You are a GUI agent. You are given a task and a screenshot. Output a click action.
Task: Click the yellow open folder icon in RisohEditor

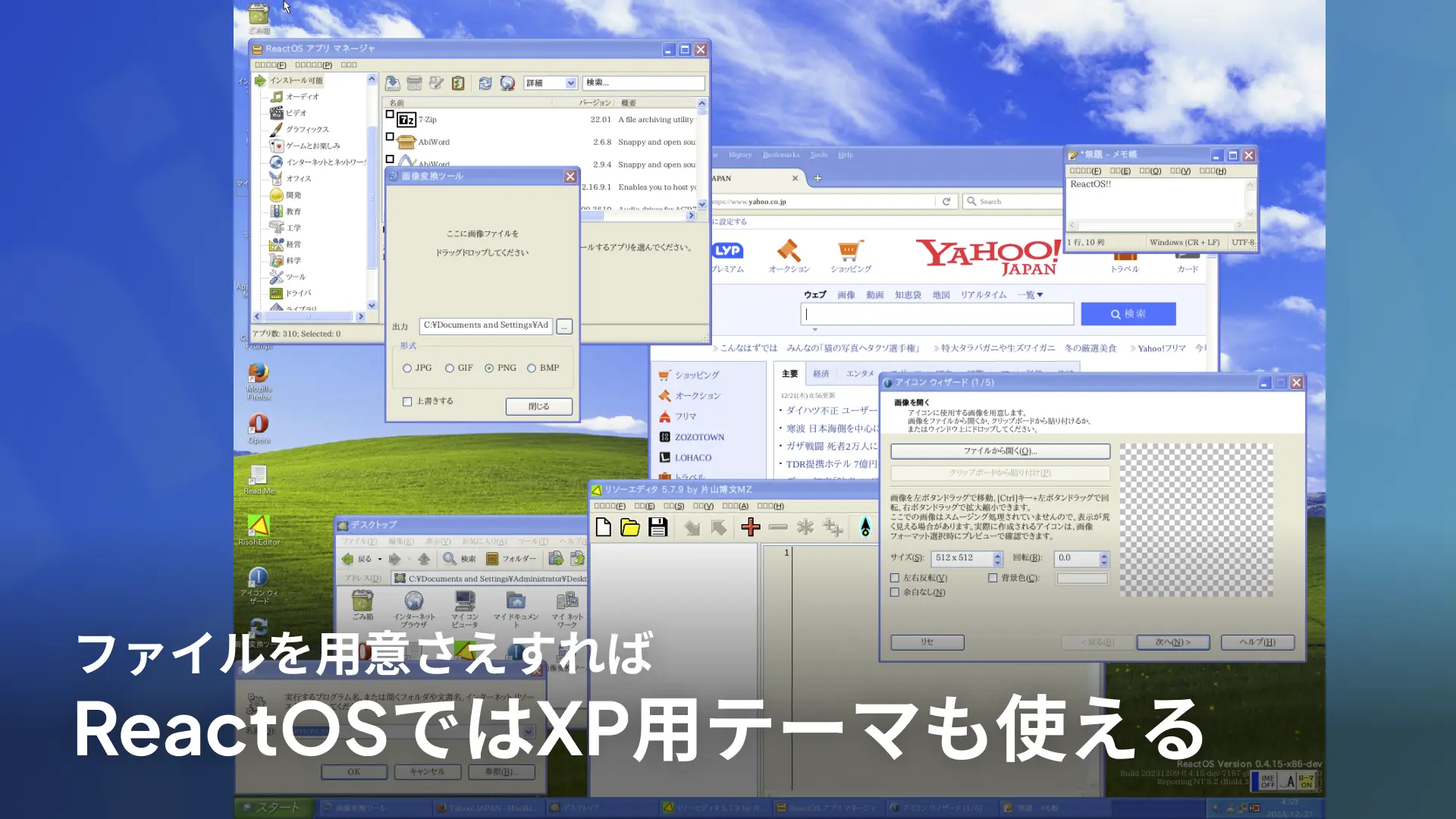630,528
